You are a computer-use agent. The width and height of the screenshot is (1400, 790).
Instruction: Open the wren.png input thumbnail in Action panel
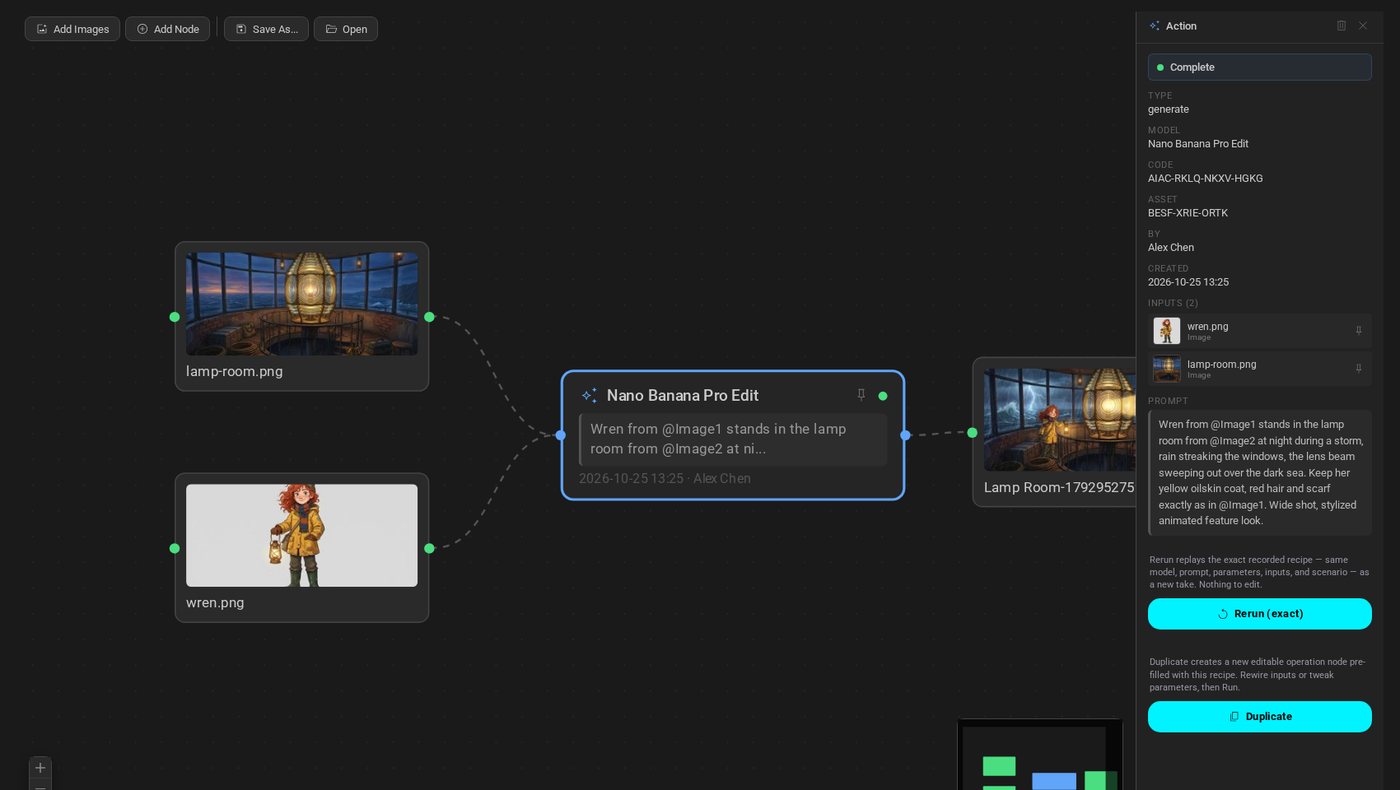[1166, 331]
